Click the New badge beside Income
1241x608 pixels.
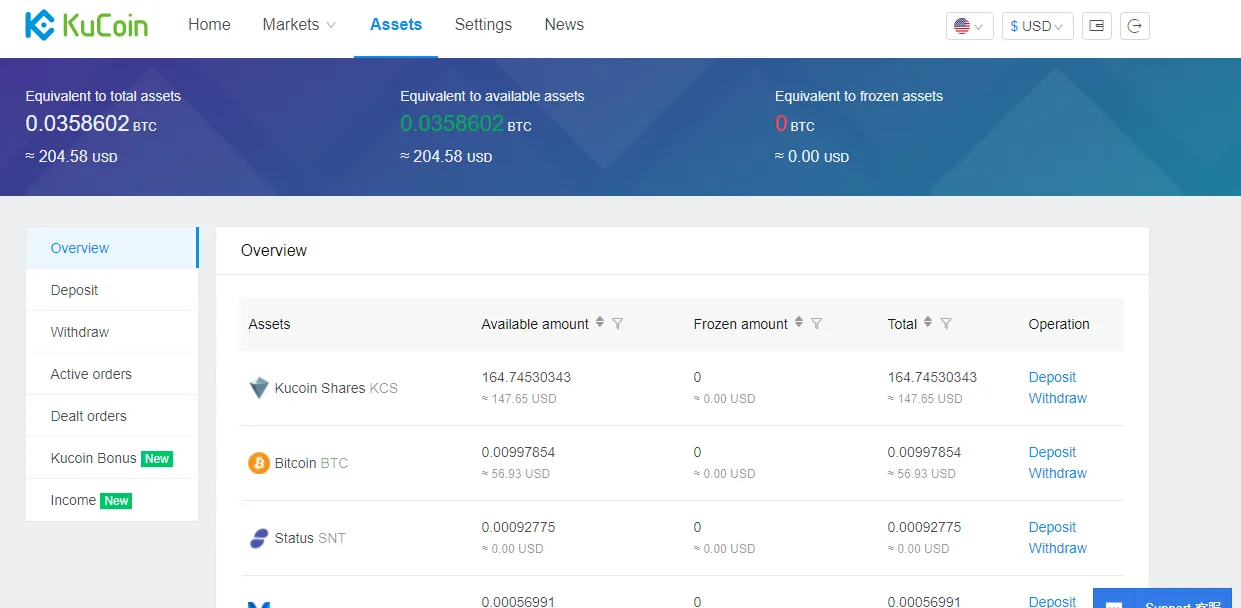click(116, 500)
